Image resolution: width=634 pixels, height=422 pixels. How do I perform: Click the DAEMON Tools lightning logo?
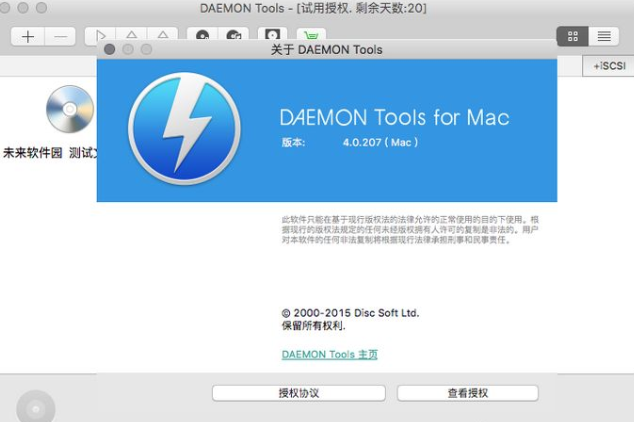tap(184, 129)
